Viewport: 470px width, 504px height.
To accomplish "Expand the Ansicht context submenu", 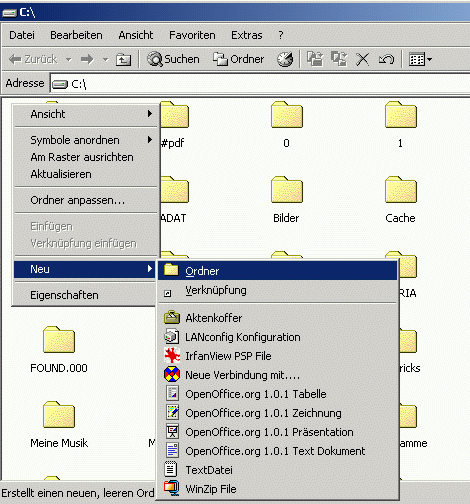I will tap(86, 114).
